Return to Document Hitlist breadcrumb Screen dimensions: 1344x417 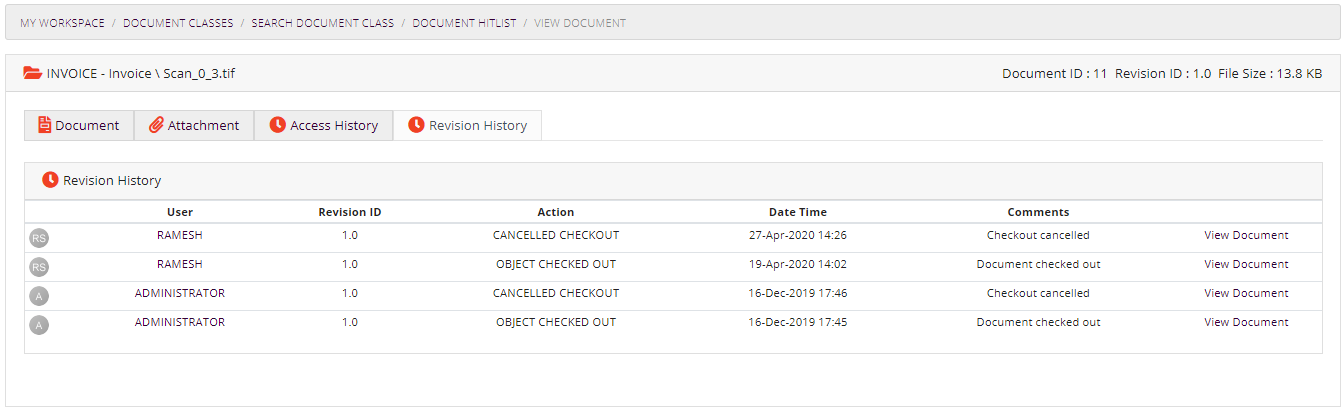(x=464, y=23)
